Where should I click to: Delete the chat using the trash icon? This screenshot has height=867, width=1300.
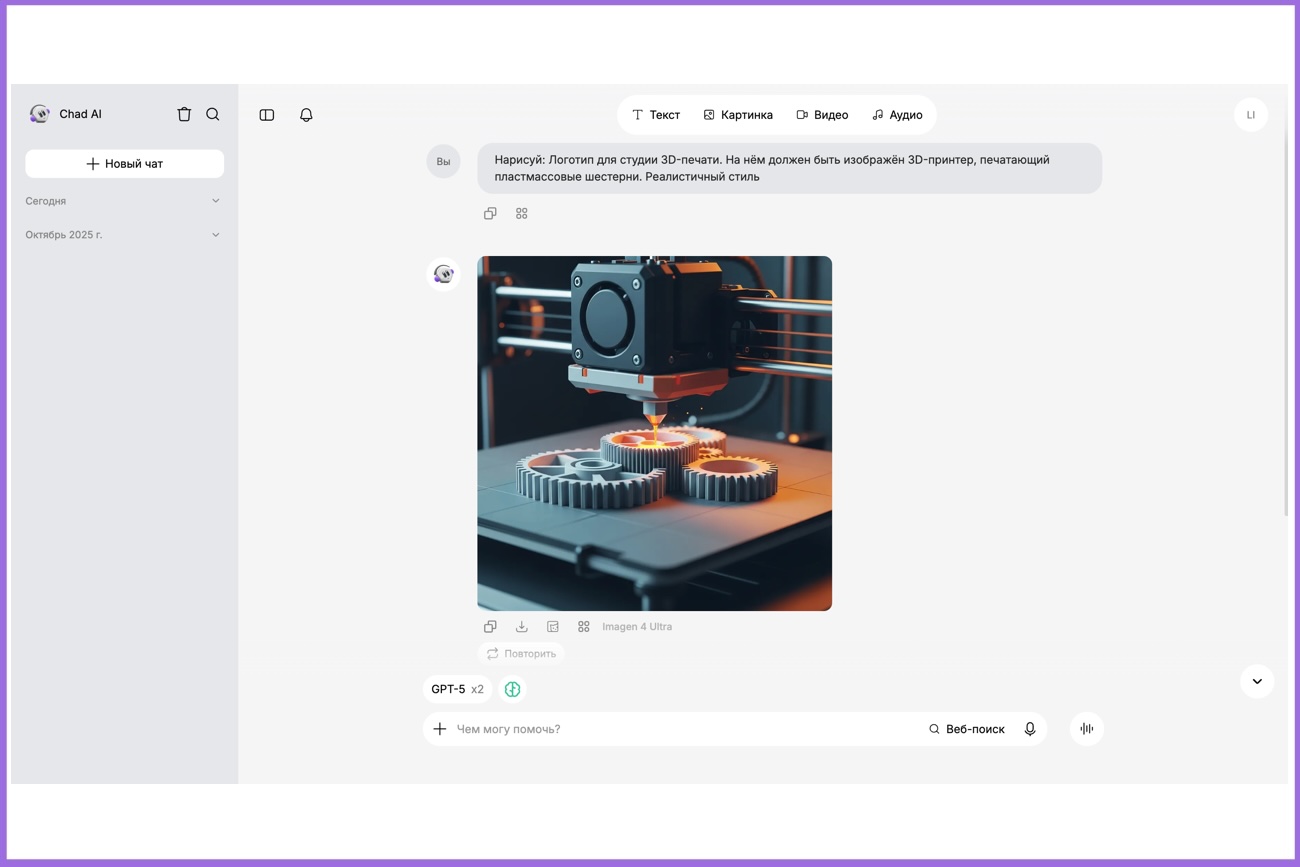coord(184,114)
